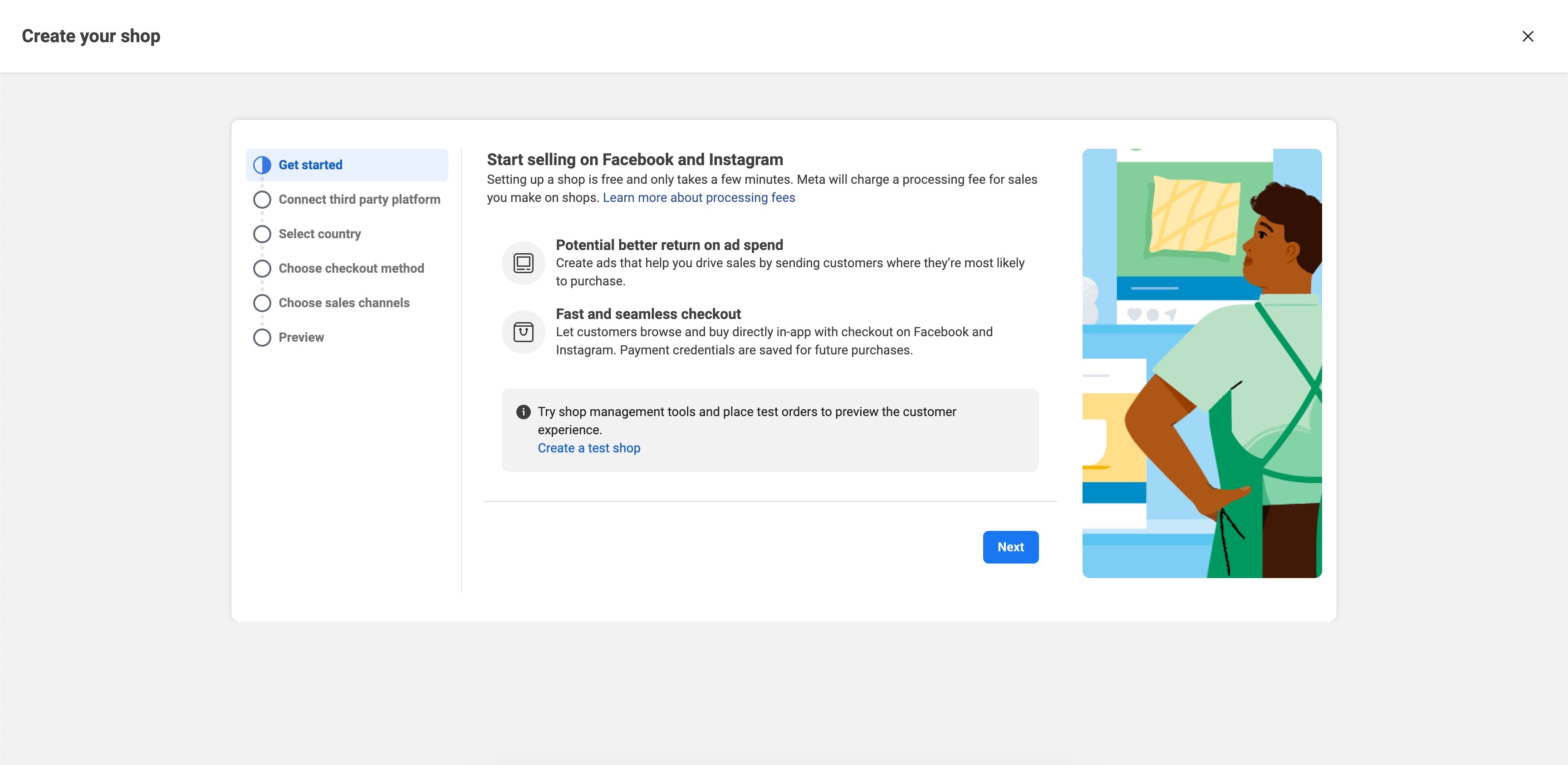
Task: Select the Get started step
Action: [x=310, y=165]
